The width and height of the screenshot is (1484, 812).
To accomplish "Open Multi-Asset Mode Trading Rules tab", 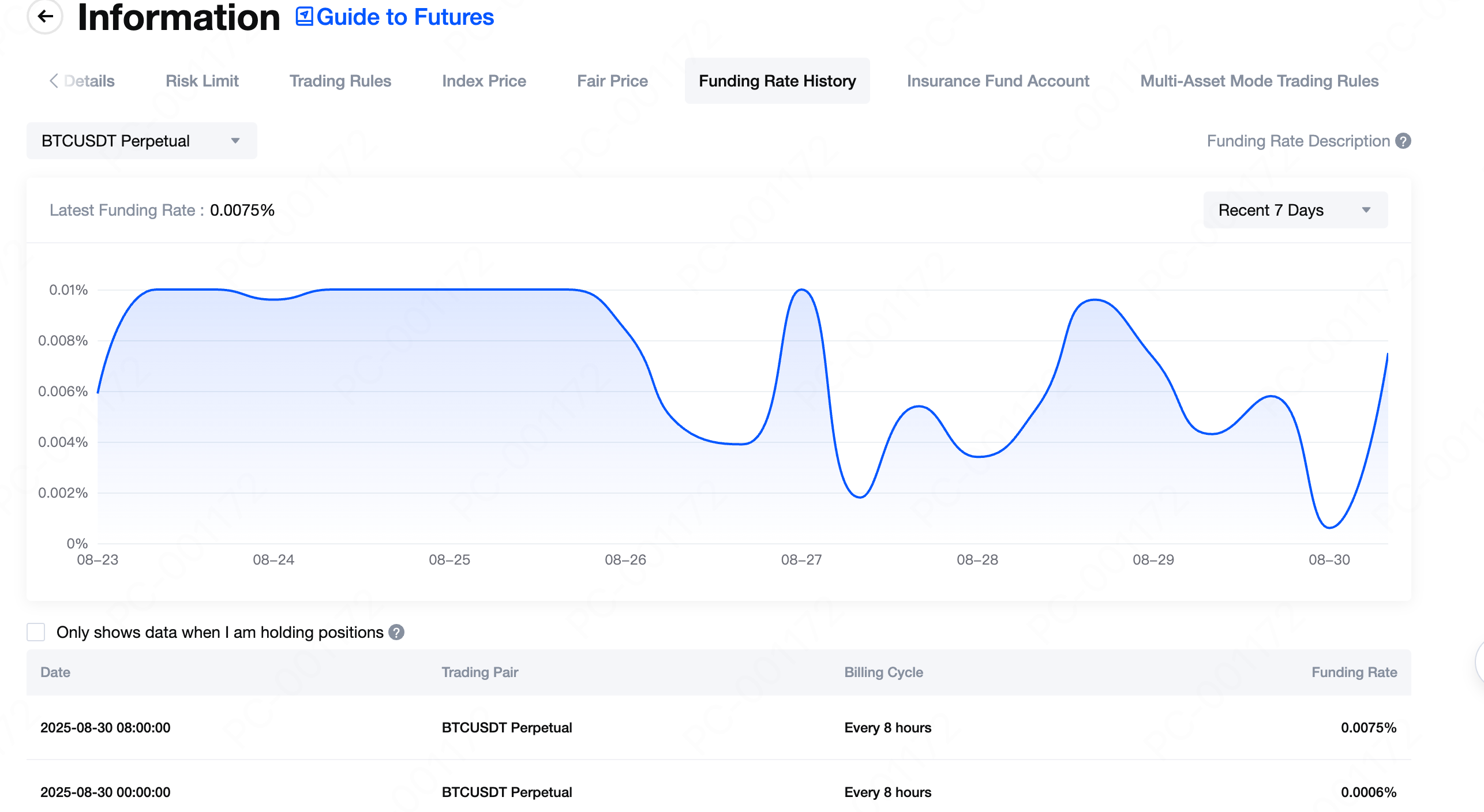I will coord(1259,81).
